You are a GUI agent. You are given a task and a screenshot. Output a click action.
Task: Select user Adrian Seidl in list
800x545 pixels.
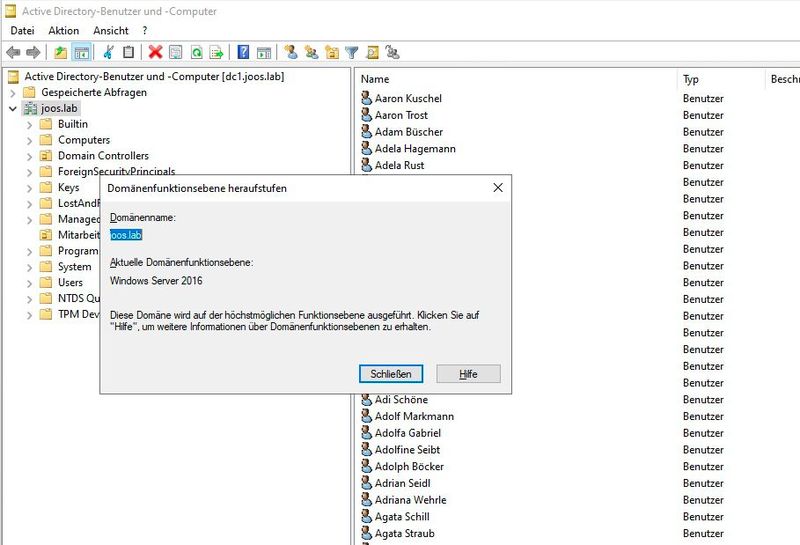[403, 483]
